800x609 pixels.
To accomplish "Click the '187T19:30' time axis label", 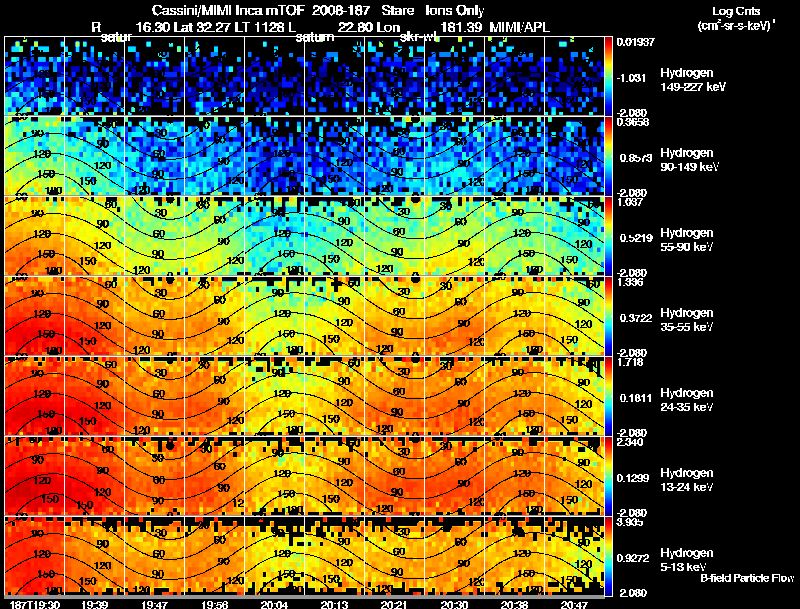I will coord(35,604).
